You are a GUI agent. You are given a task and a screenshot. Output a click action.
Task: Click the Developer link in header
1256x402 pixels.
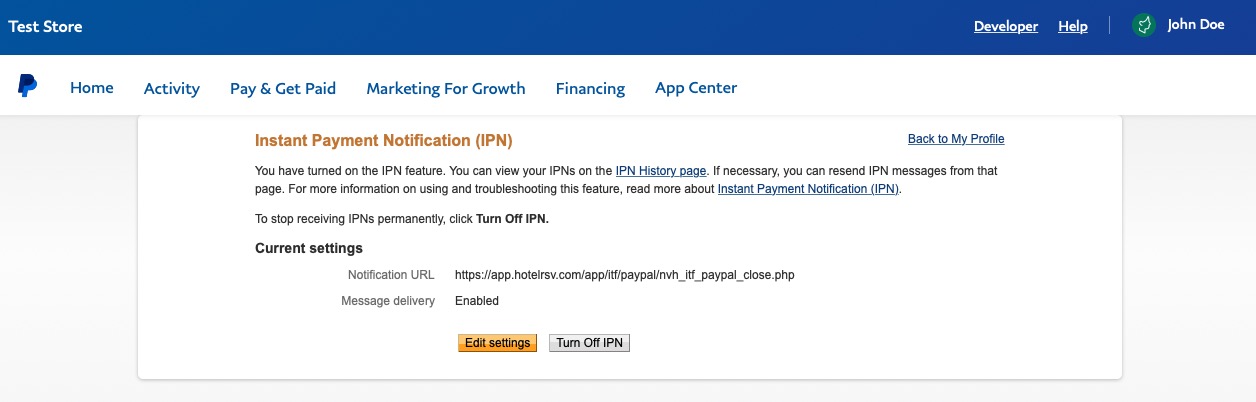(1006, 27)
